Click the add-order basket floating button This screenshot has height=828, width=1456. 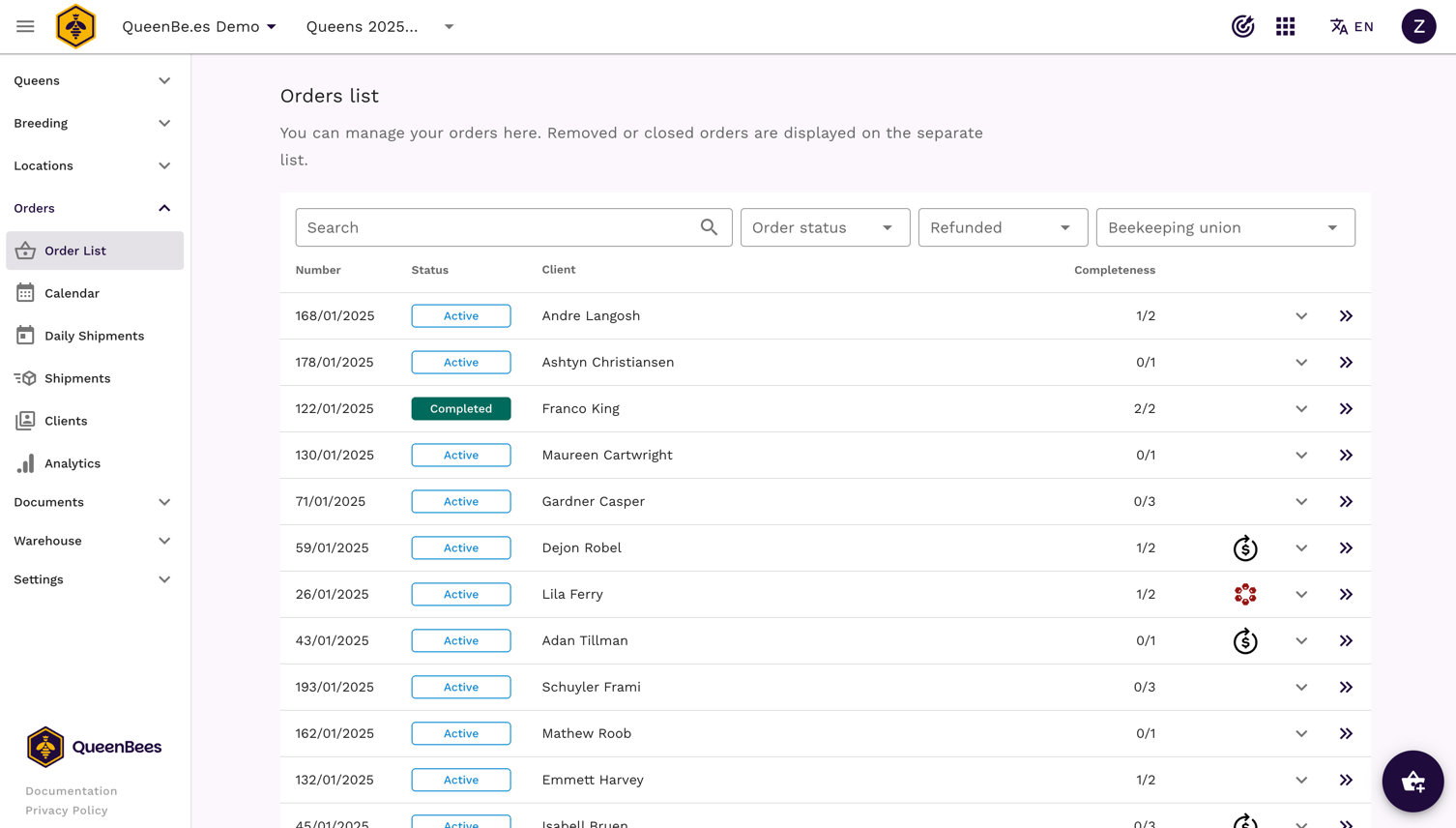[1412, 781]
